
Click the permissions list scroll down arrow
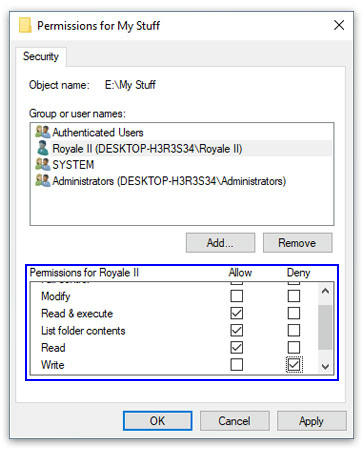(x=325, y=366)
